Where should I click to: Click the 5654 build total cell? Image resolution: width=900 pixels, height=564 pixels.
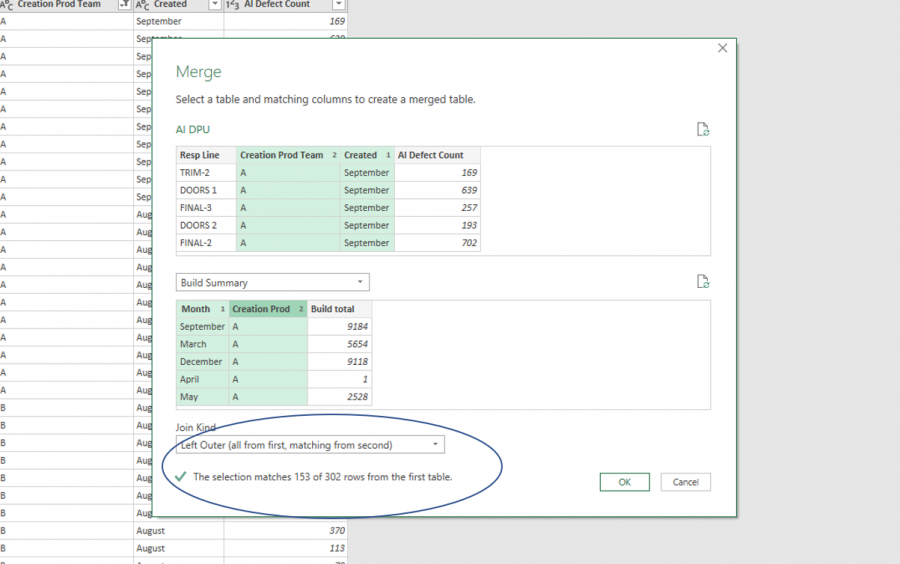[339, 344]
